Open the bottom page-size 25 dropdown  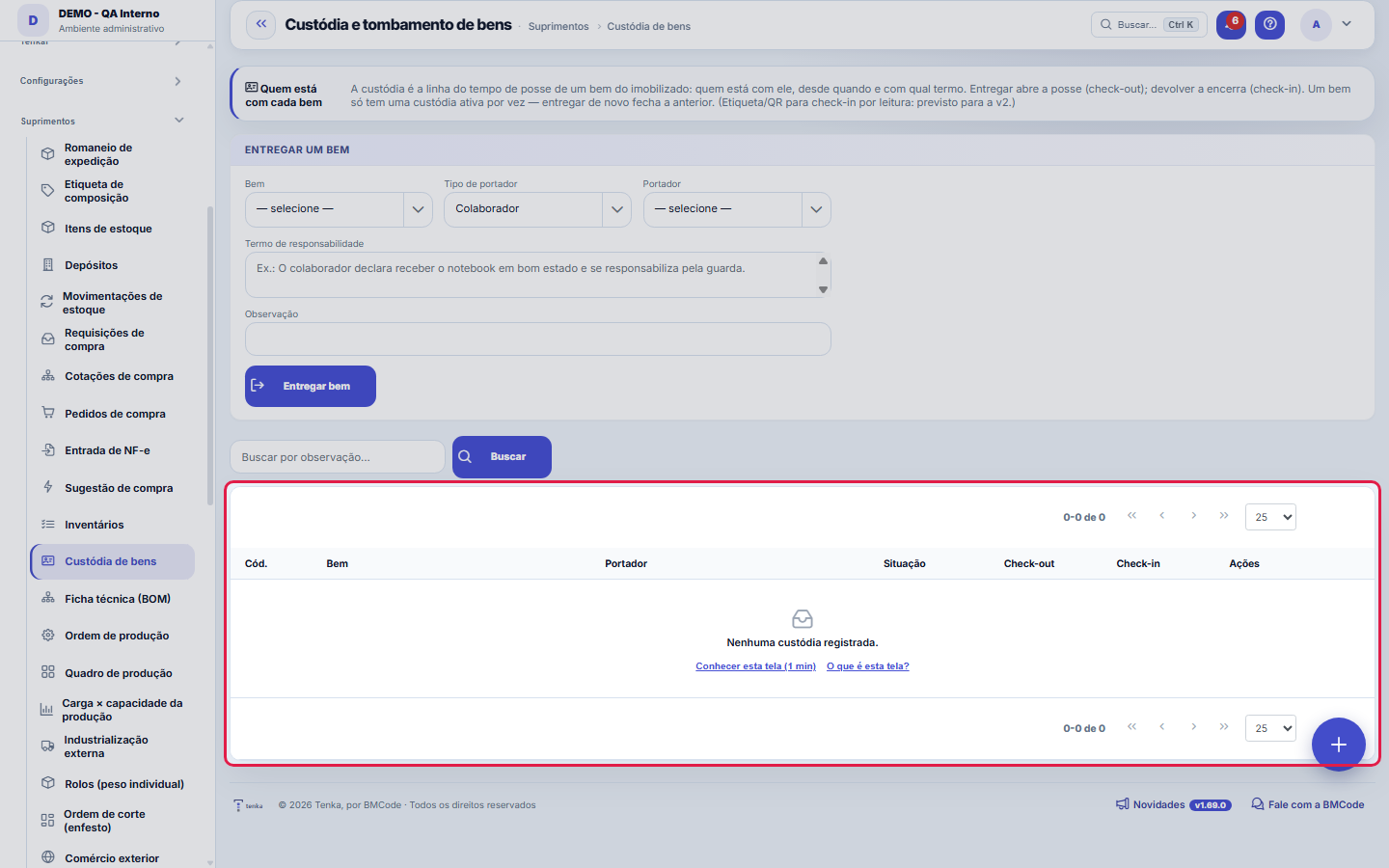coord(1270,728)
